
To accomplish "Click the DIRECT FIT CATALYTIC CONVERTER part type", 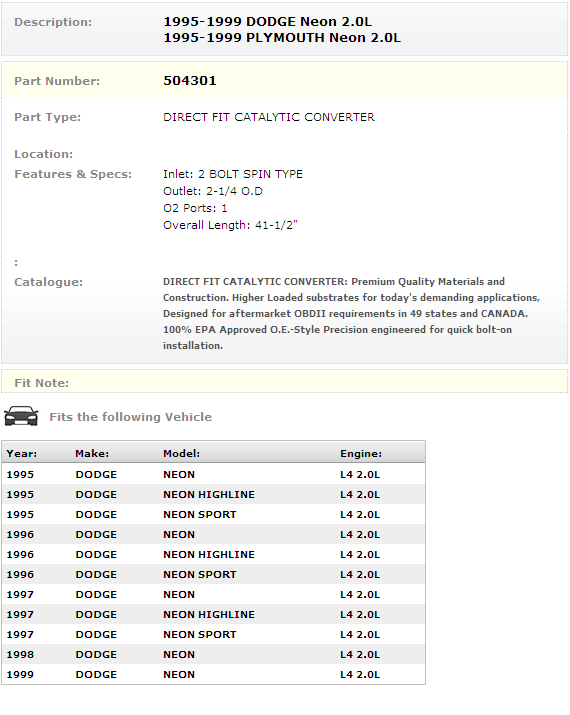I will click(x=269, y=117).
